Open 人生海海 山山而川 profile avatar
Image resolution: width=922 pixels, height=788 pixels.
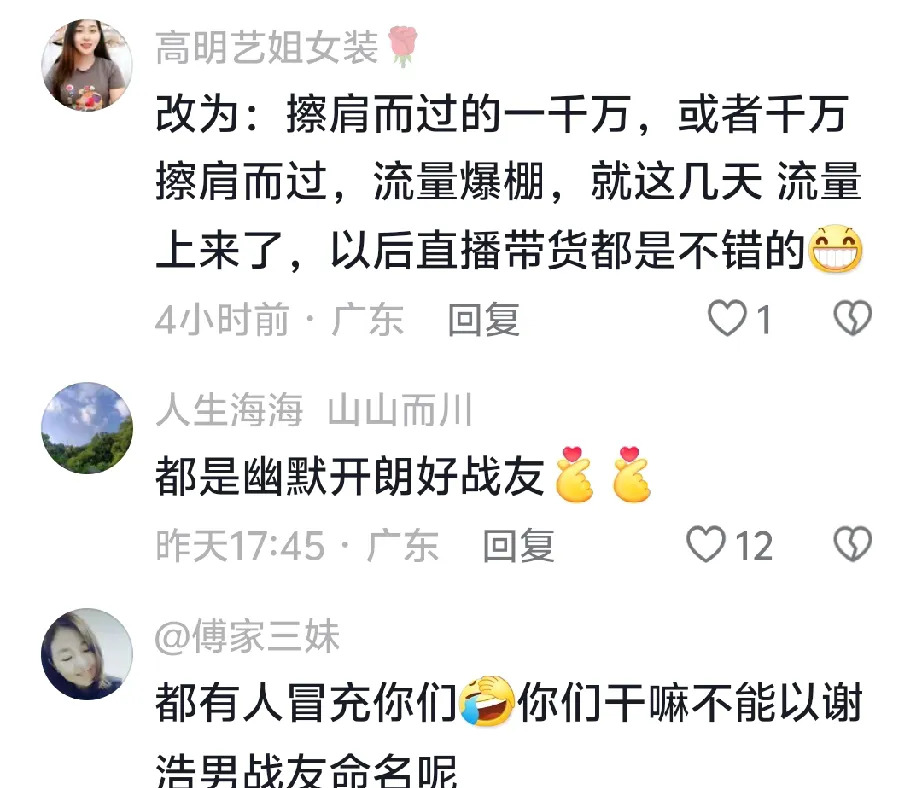point(86,428)
